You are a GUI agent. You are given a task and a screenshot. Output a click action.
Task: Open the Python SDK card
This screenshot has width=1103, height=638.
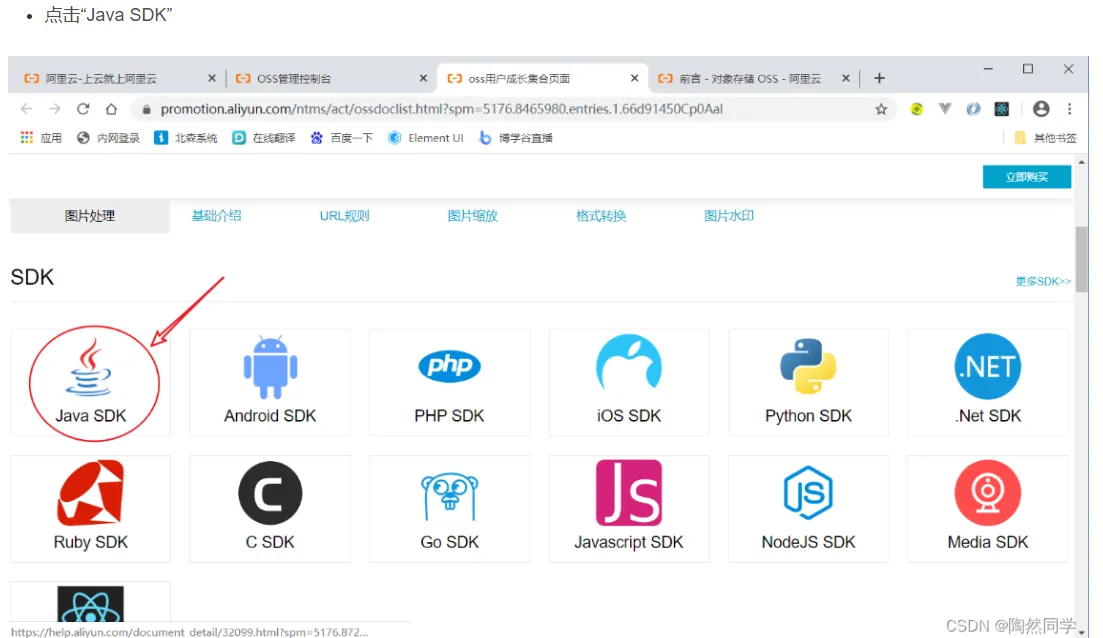point(808,382)
